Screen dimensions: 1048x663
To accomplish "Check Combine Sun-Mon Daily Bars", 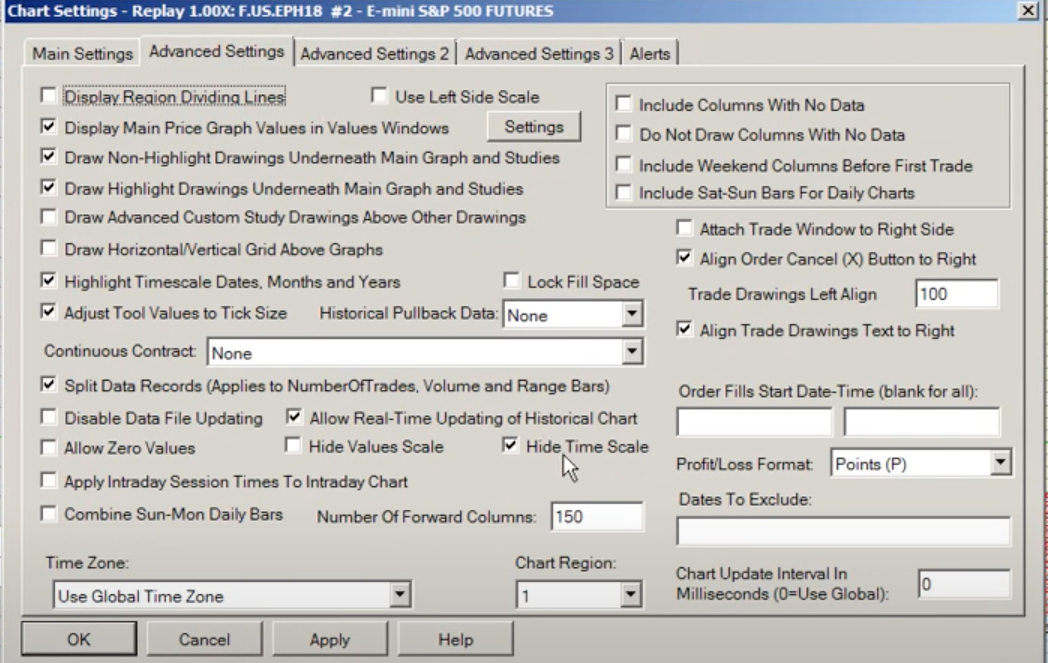I will click(x=48, y=513).
